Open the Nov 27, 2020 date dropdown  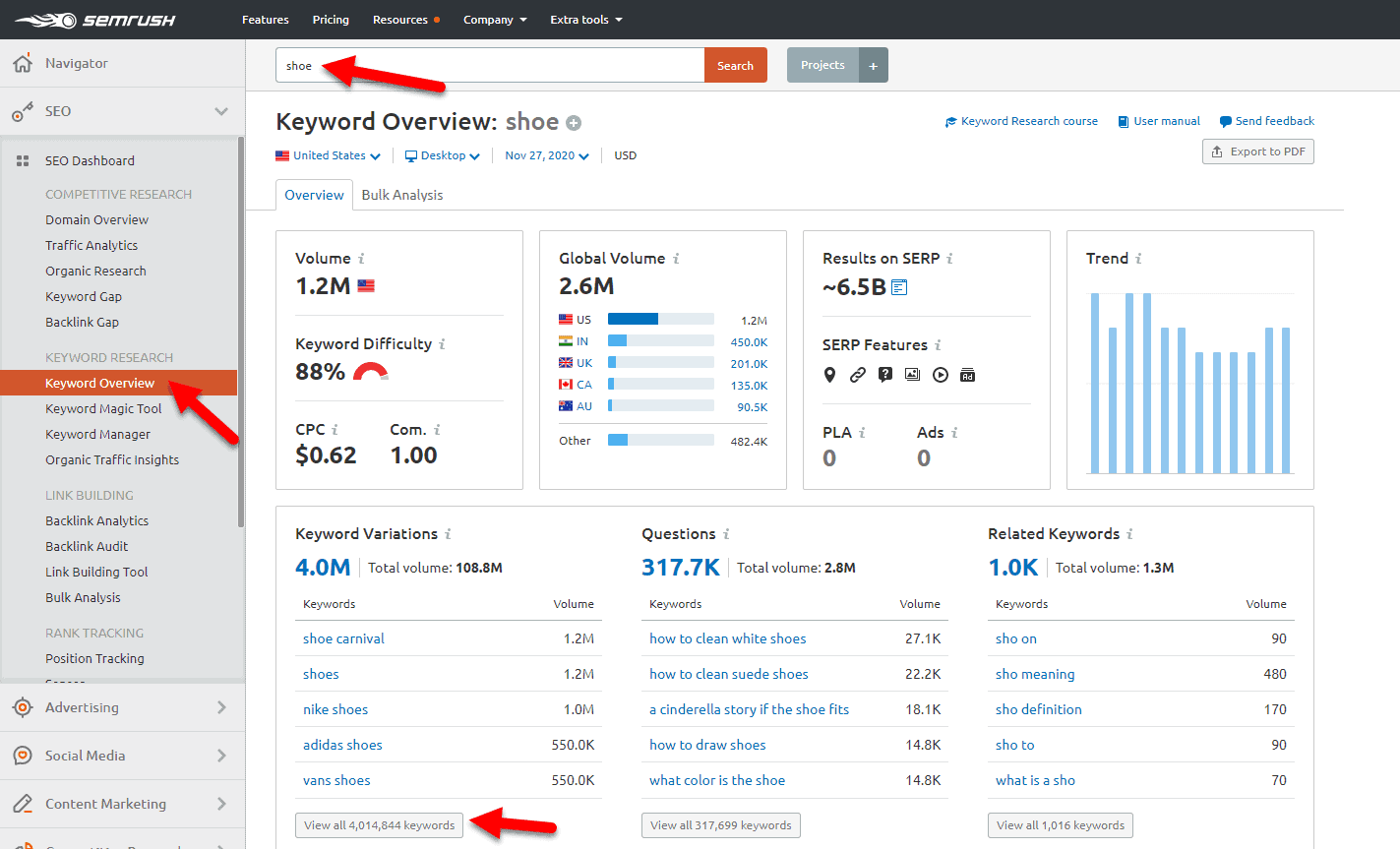547,155
